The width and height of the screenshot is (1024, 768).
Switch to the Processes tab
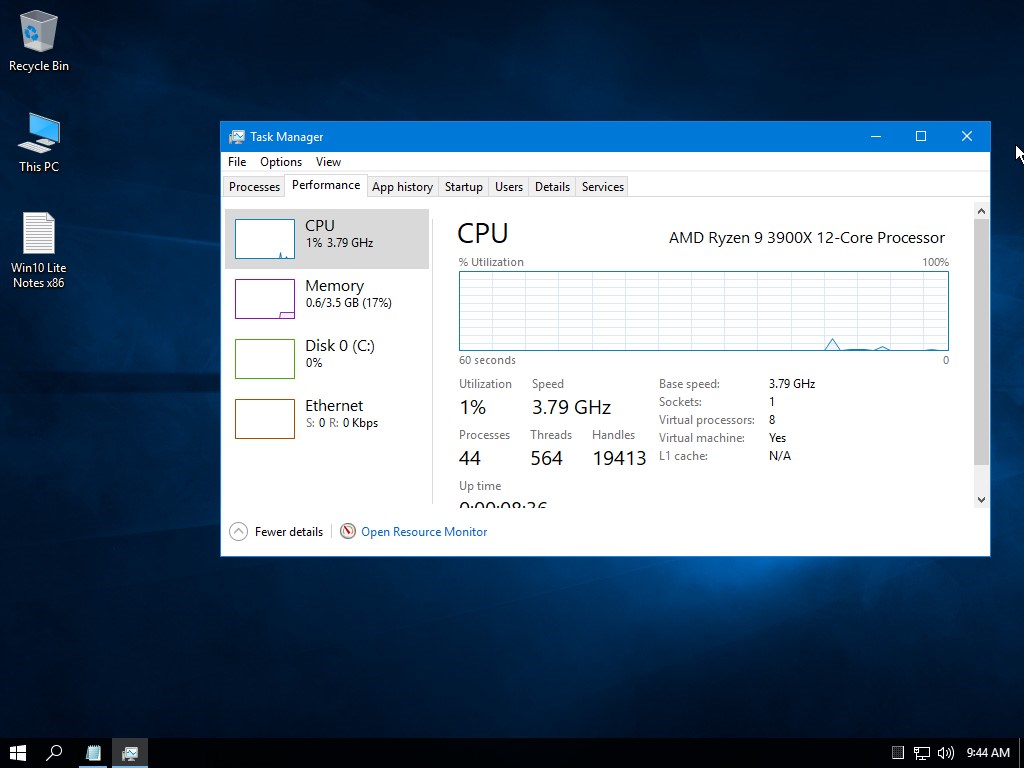pos(254,187)
